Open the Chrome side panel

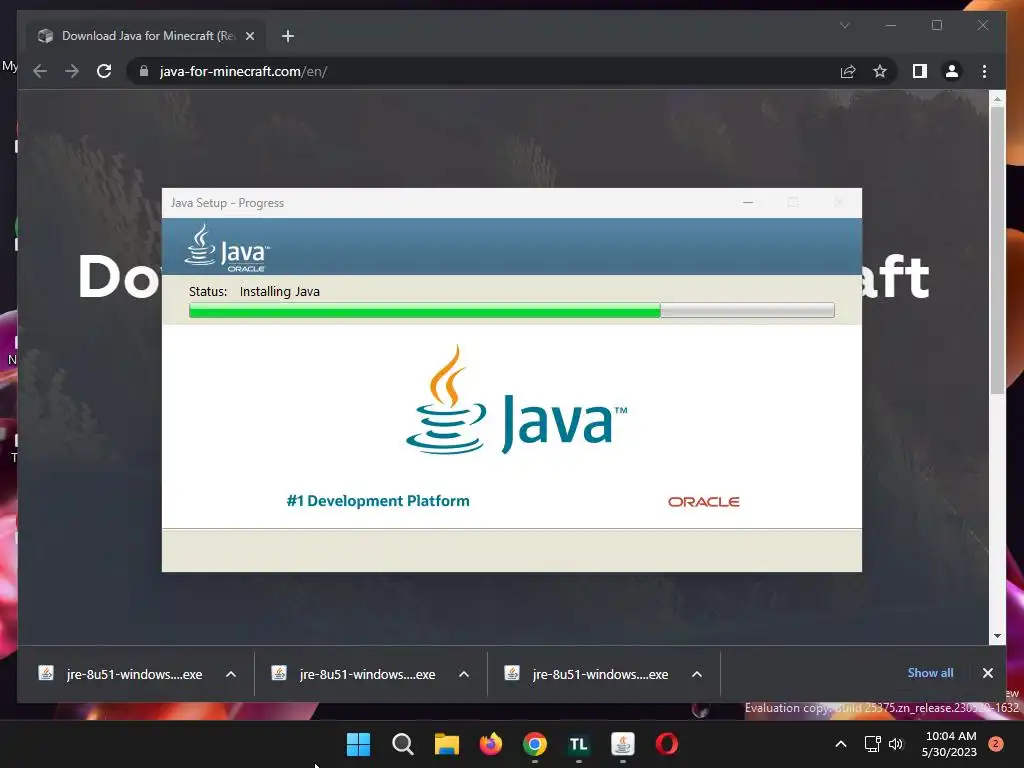920,71
